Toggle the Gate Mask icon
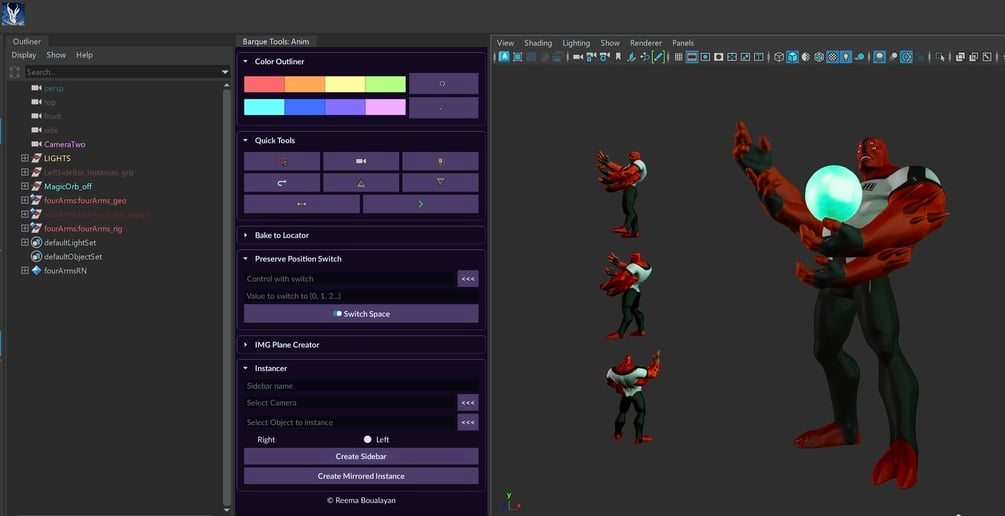This screenshot has width=1005, height=516. (718, 56)
